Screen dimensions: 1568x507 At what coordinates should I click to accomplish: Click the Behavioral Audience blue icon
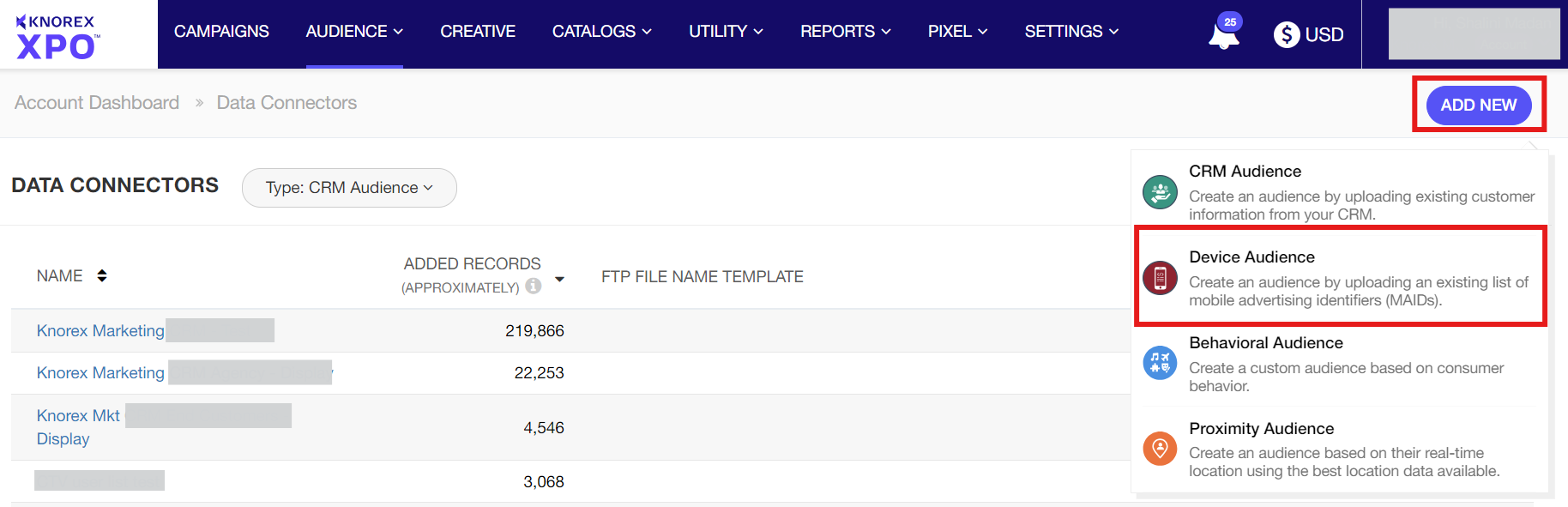1160,363
